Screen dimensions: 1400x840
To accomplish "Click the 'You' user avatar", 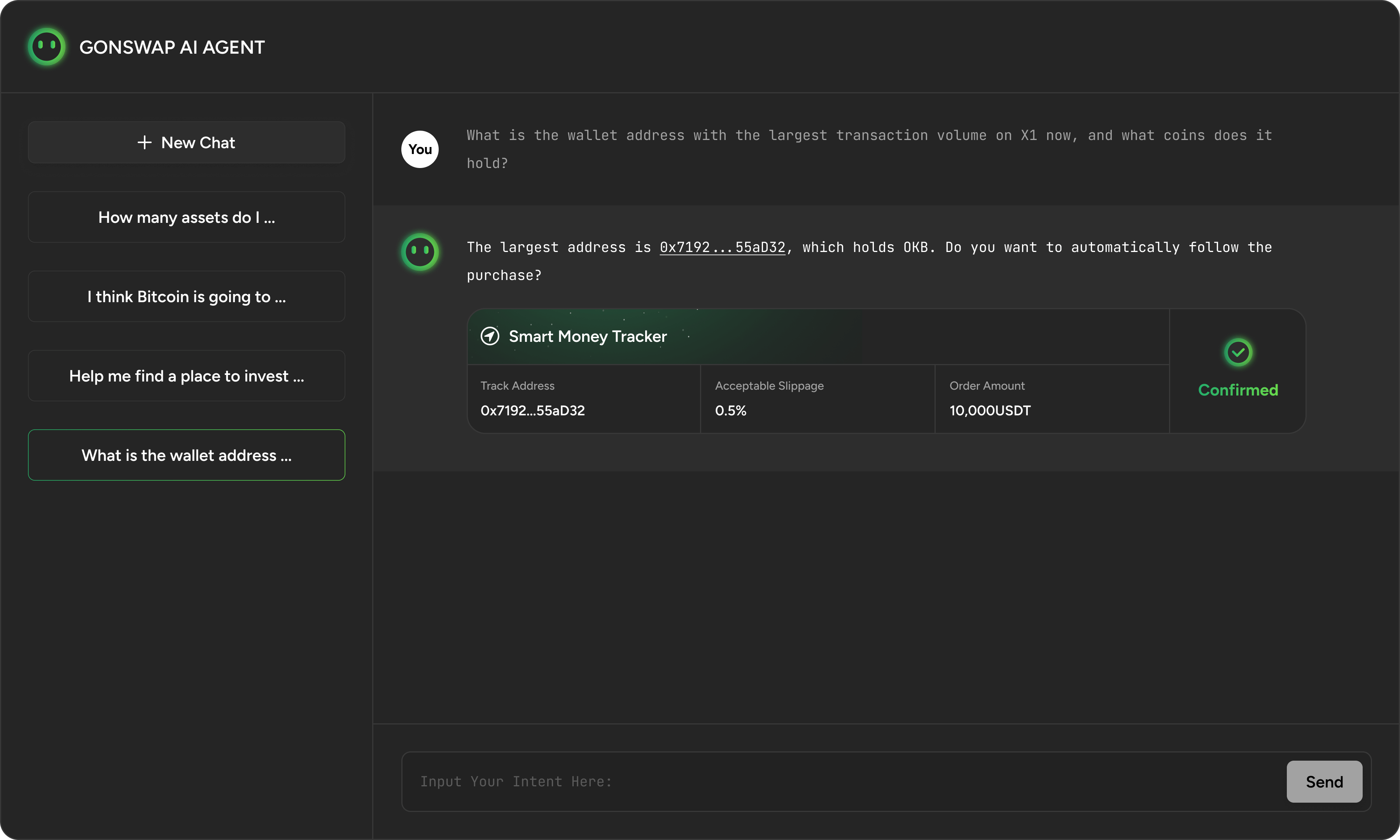I will (420, 149).
